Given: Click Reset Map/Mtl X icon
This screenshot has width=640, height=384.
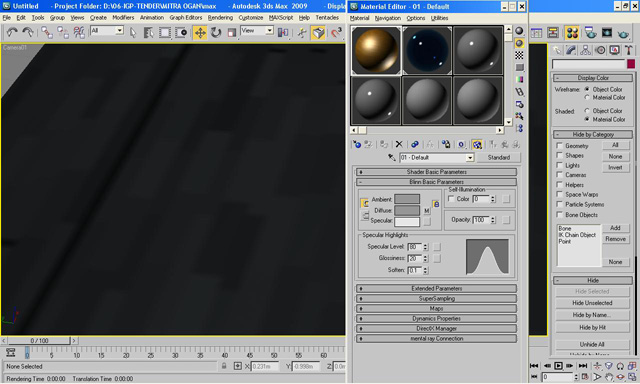Looking at the screenshot, I should point(399,144).
